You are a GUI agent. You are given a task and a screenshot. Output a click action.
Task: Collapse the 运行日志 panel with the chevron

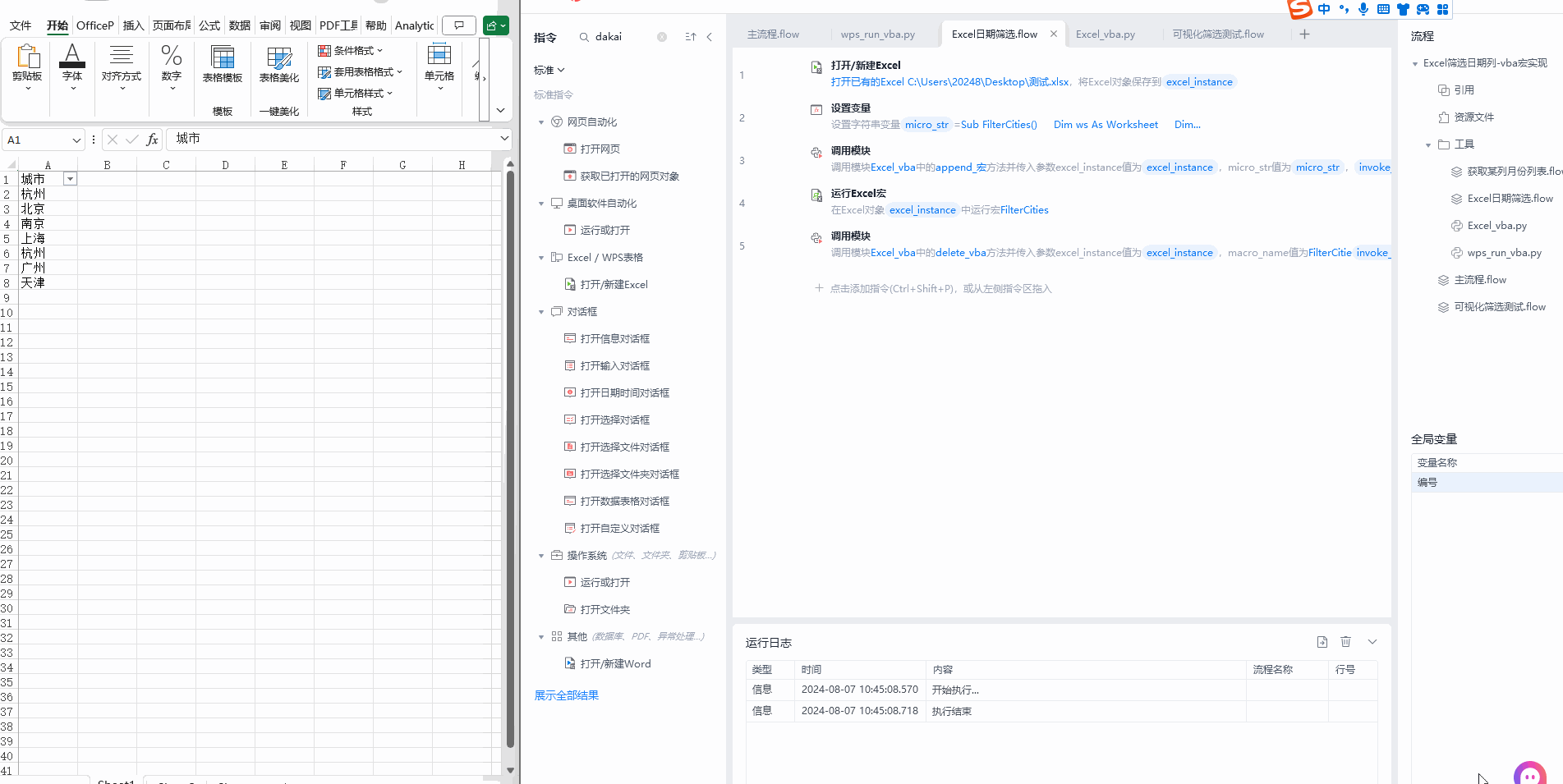tap(1372, 642)
